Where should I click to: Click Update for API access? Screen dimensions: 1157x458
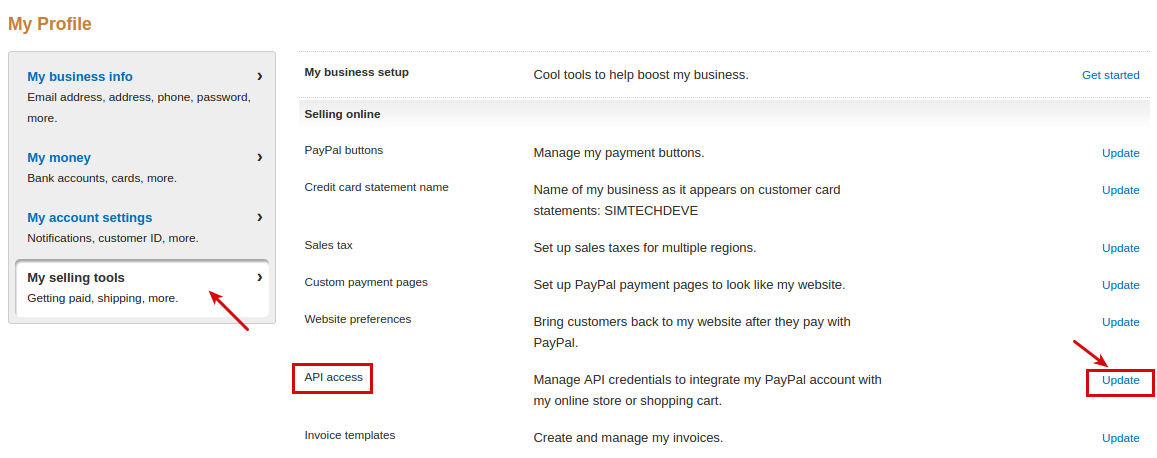click(1120, 381)
